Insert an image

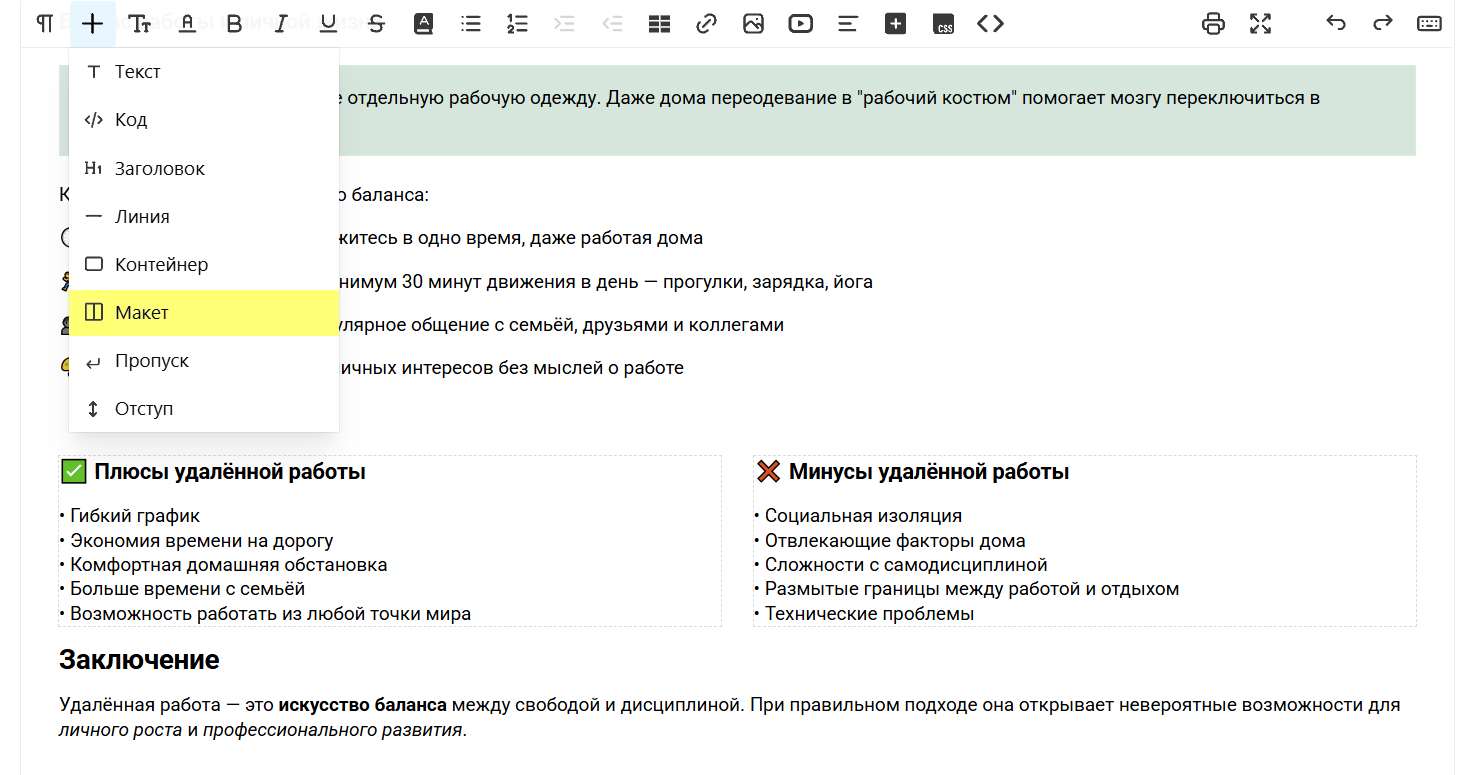click(753, 24)
